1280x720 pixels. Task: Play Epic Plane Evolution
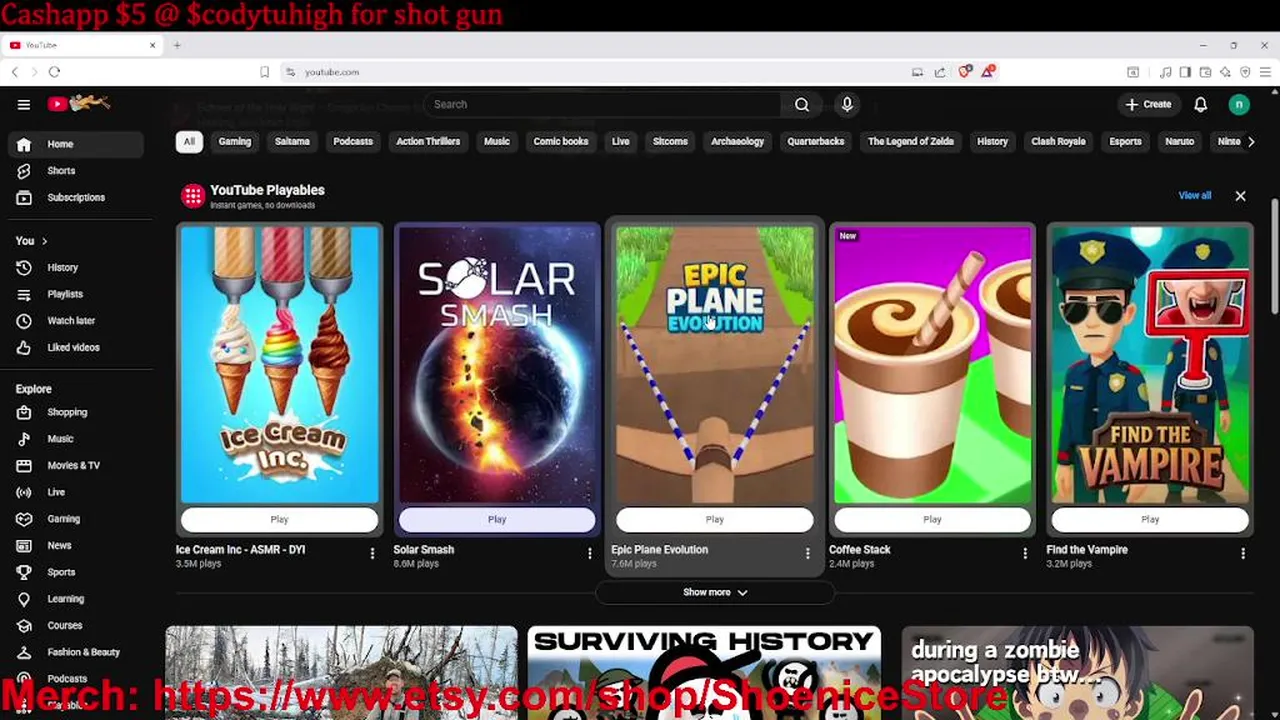click(715, 519)
